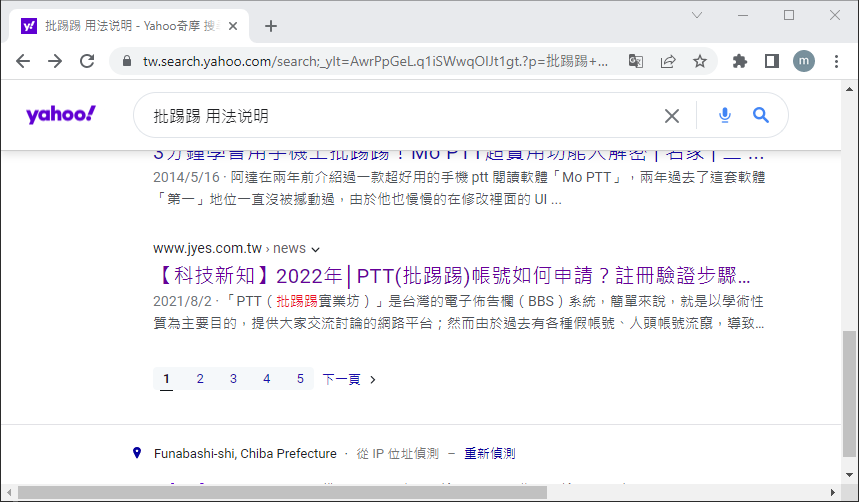Screen dimensions: 859x502
Task: Open the profile avatar 'm'
Action: click(804, 61)
